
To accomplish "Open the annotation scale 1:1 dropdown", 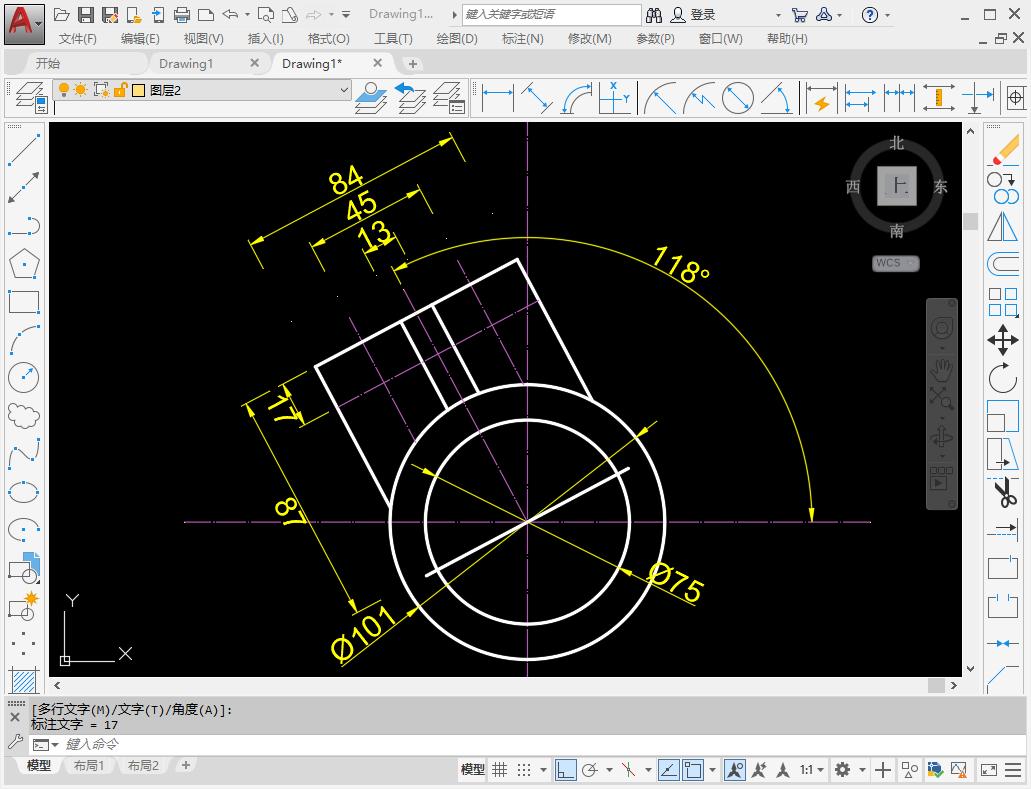I will point(812,770).
